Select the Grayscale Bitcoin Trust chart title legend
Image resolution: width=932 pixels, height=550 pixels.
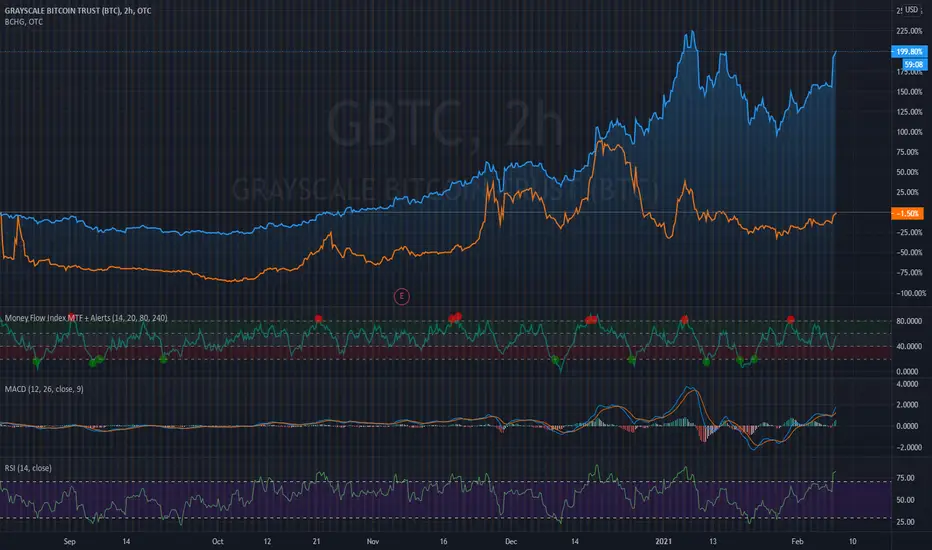pos(78,11)
